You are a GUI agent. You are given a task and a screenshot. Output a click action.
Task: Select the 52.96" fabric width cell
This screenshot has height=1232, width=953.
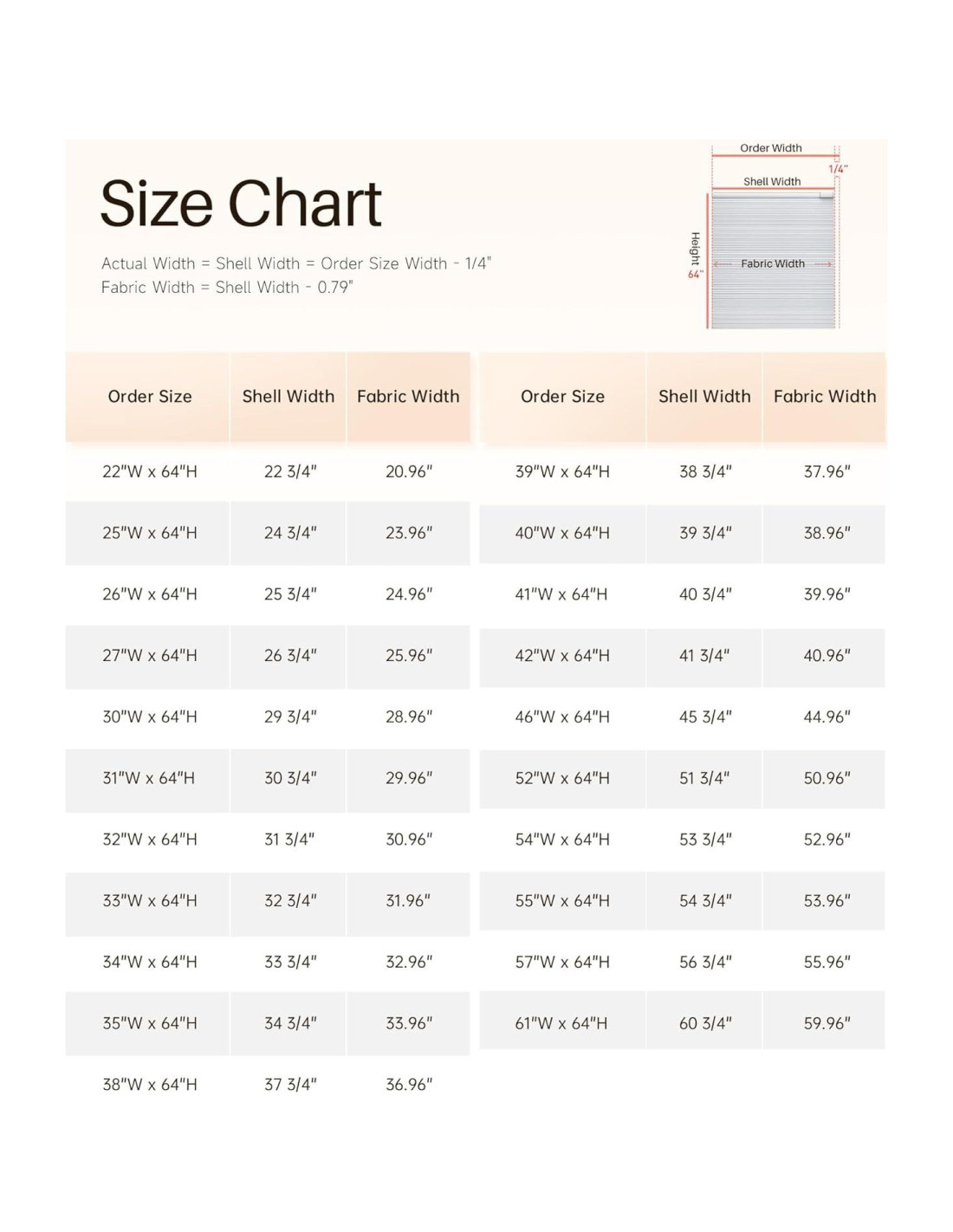tap(827, 840)
